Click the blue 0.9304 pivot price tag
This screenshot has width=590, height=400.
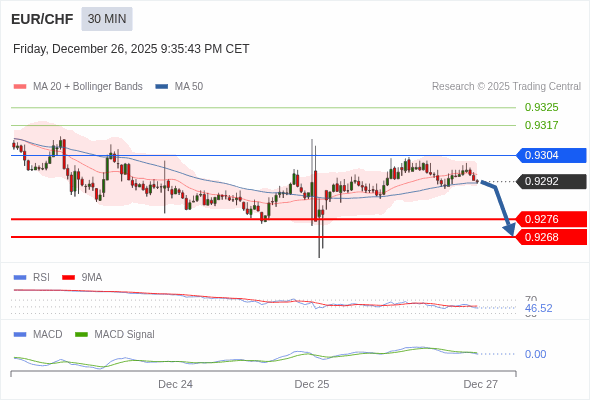coord(551,155)
